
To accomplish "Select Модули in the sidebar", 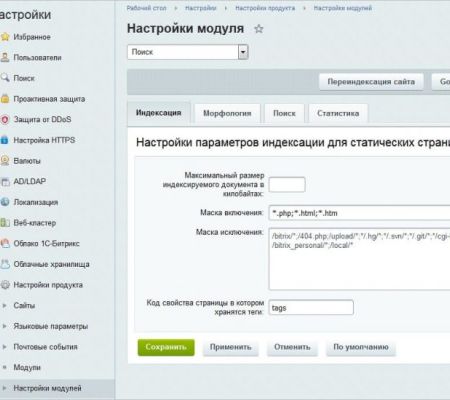I will pos(27,368).
